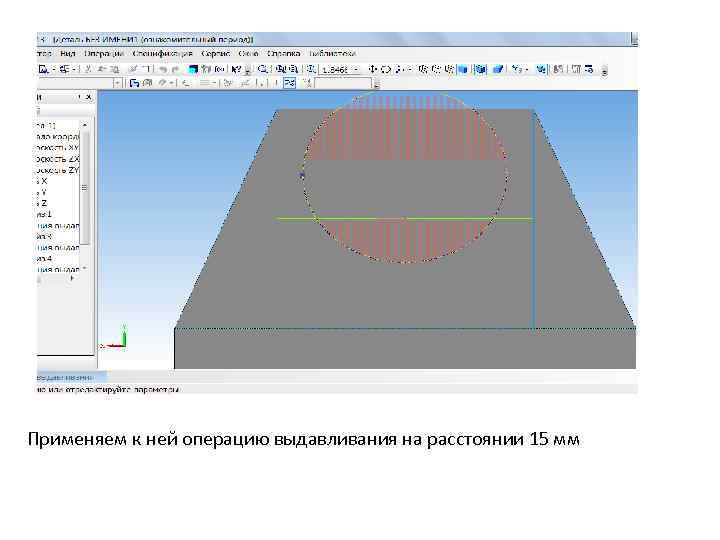The image size is (720, 540).
Task: Click the undo arrow icon
Action: 163,69
